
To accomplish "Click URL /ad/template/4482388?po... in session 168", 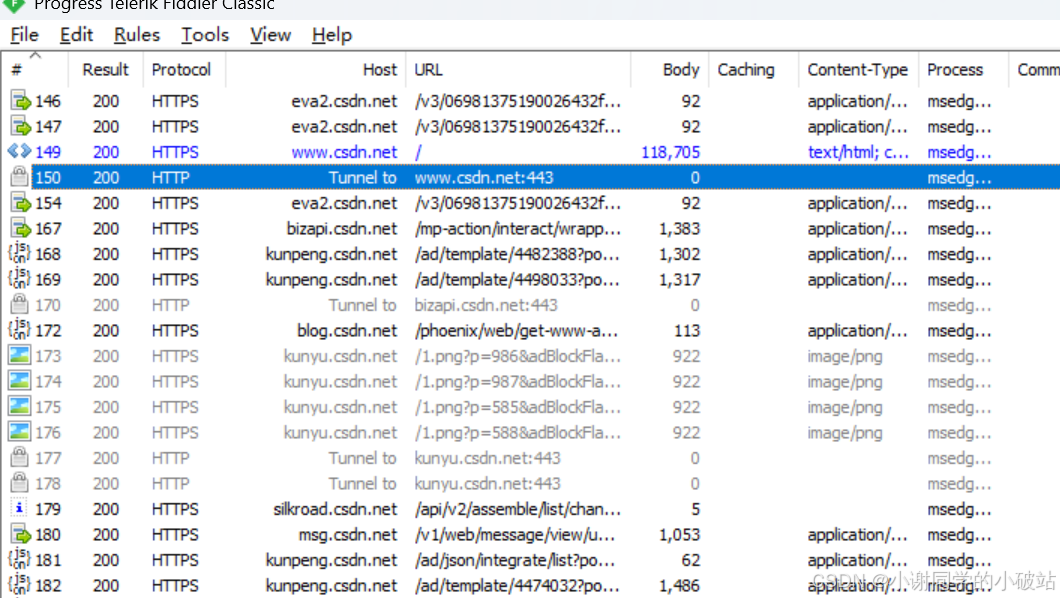I will [518, 255].
